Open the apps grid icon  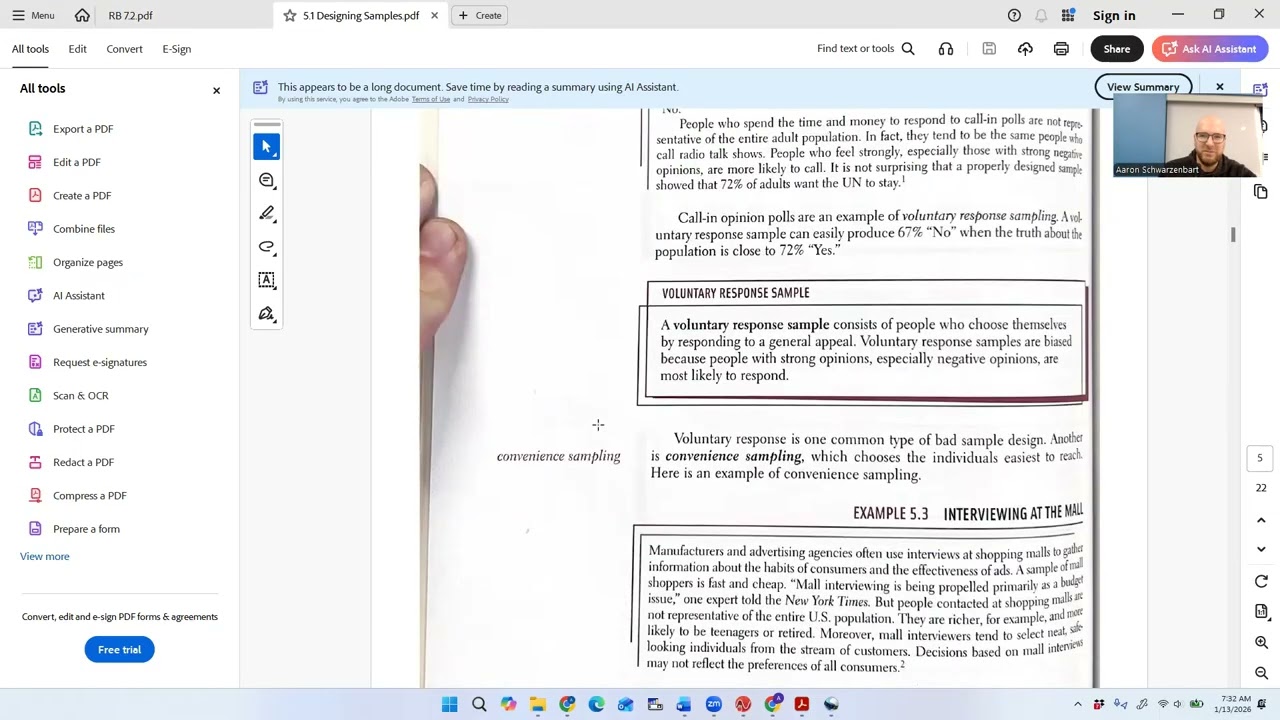(x=1068, y=15)
